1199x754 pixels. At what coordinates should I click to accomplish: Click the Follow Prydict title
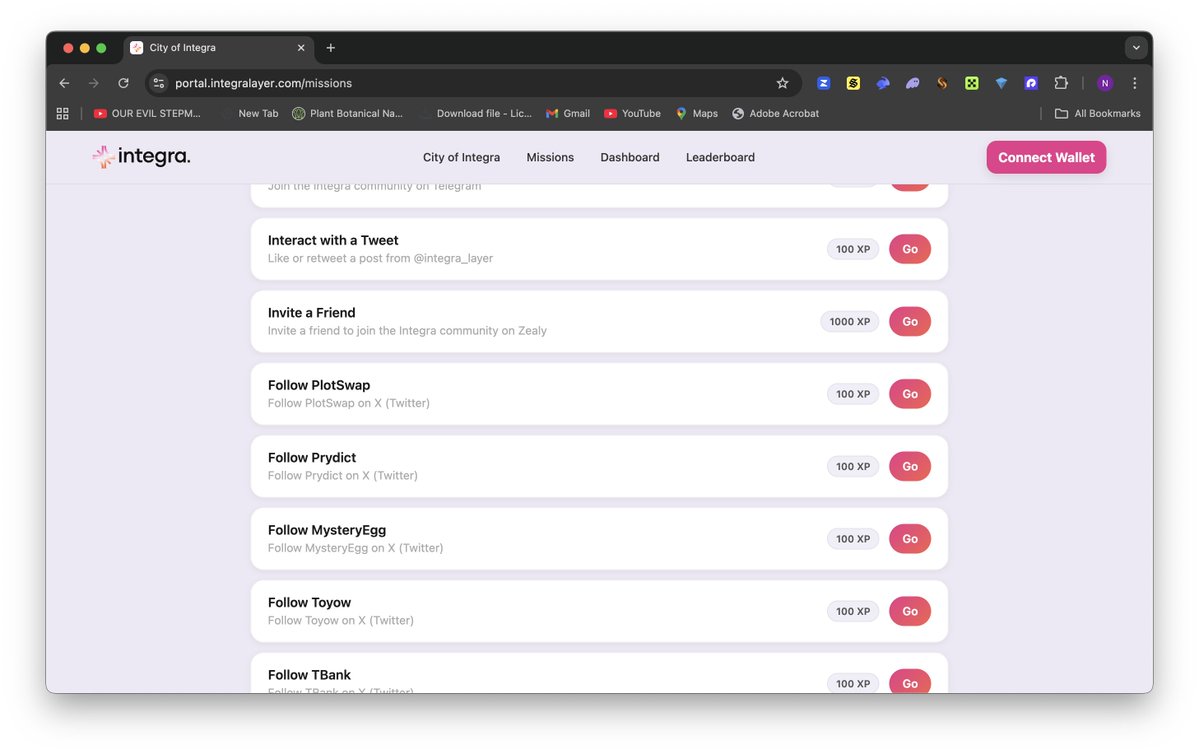(x=312, y=457)
